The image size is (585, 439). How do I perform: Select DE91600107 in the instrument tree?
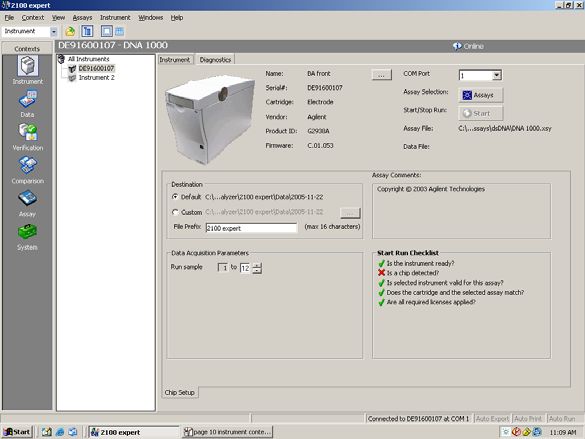96,68
